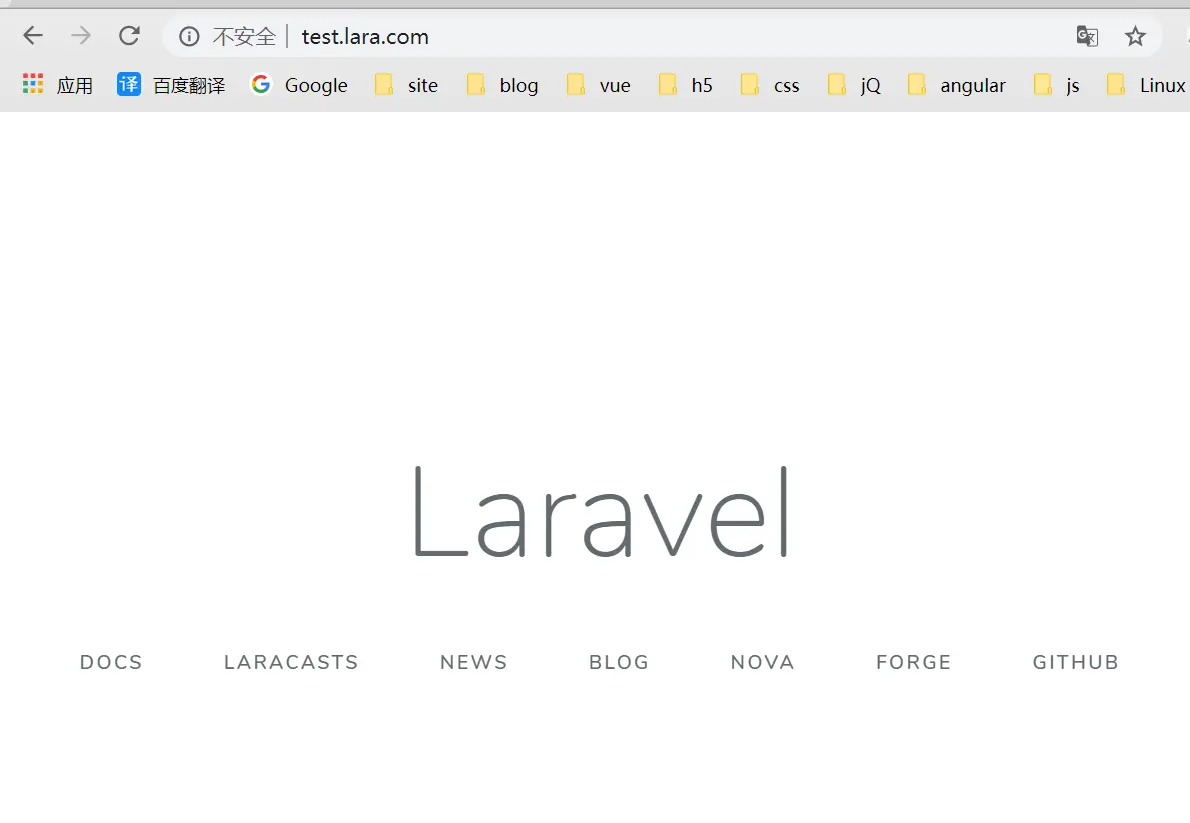Open the Baidu Translate bookmark

(x=171, y=84)
